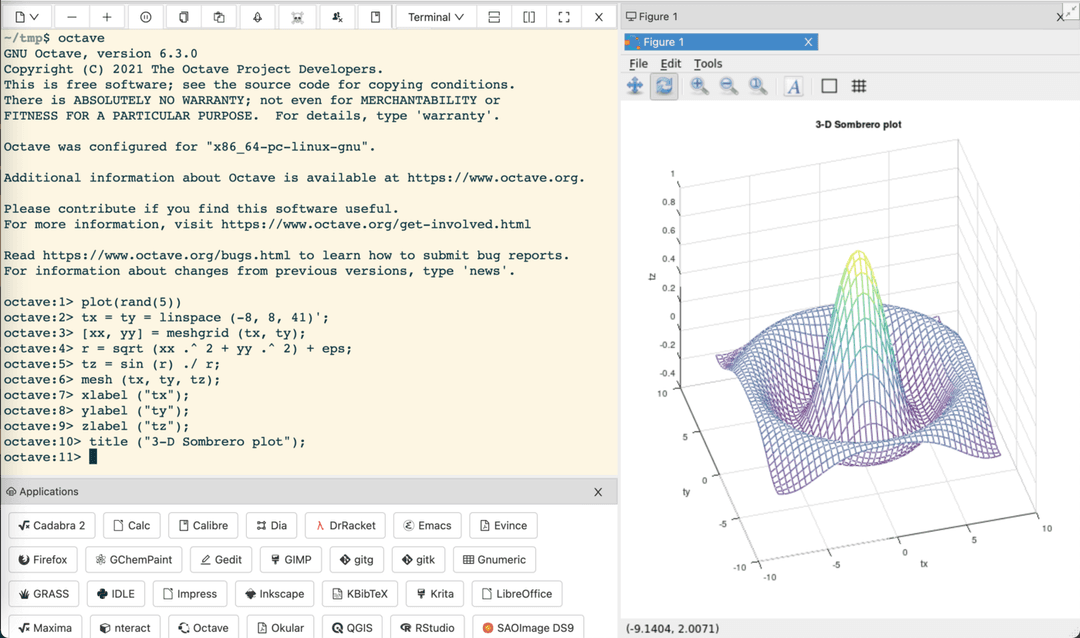Open the Tools menu in Figure window
The height and width of the screenshot is (638, 1080).
tap(708, 64)
